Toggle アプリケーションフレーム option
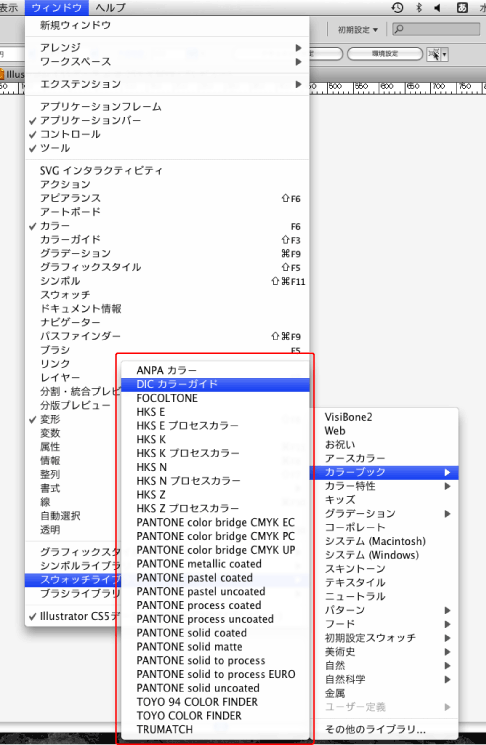The width and height of the screenshot is (486, 745). tap(167, 106)
